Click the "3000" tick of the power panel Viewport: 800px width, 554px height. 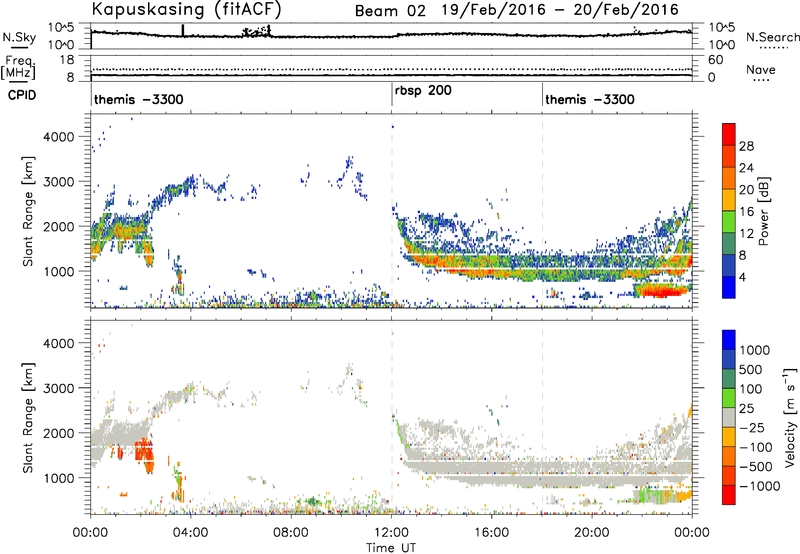click(x=59, y=182)
